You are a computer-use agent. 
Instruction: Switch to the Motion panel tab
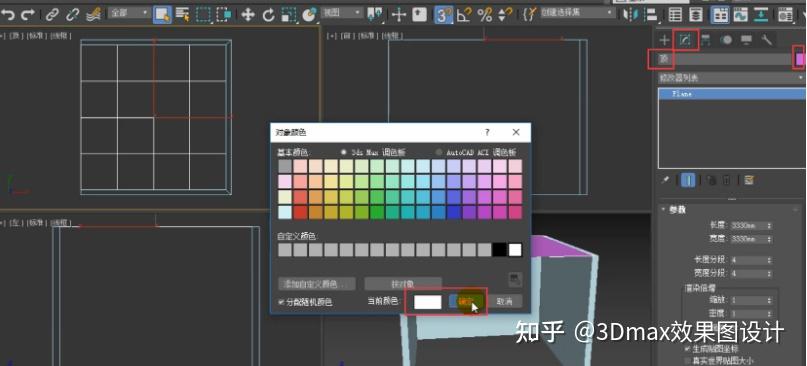726,40
